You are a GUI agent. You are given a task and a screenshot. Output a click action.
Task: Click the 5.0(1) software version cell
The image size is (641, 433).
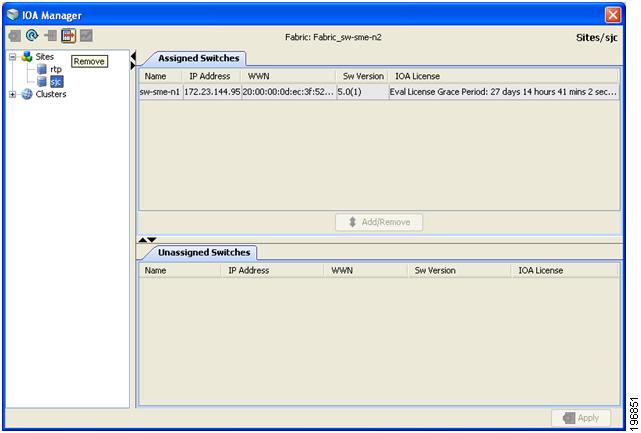[362, 92]
